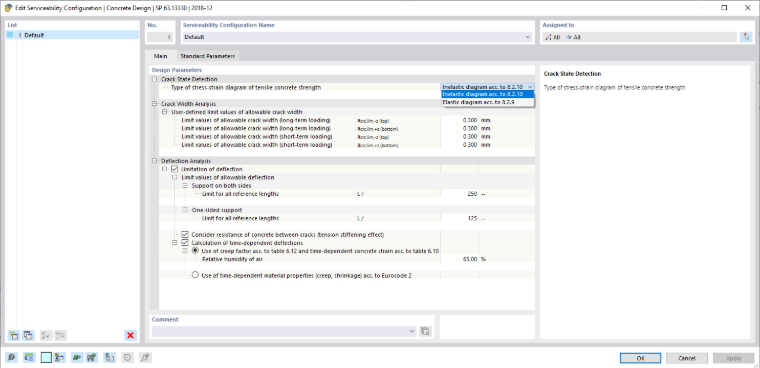Click the units and decimal places icon
The width and height of the screenshot is (760, 368).
point(29,358)
